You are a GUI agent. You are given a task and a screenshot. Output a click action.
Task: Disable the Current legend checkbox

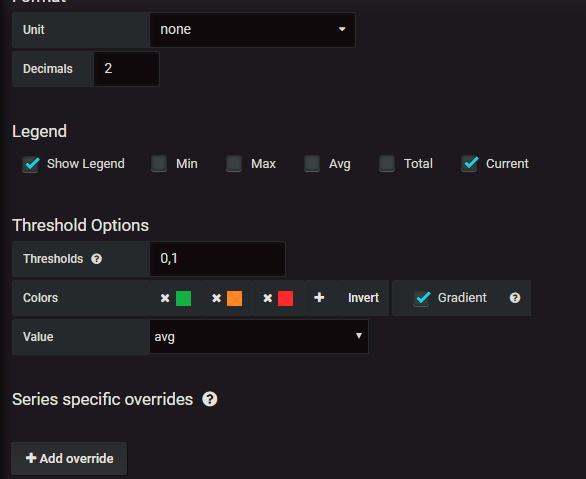point(469,164)
